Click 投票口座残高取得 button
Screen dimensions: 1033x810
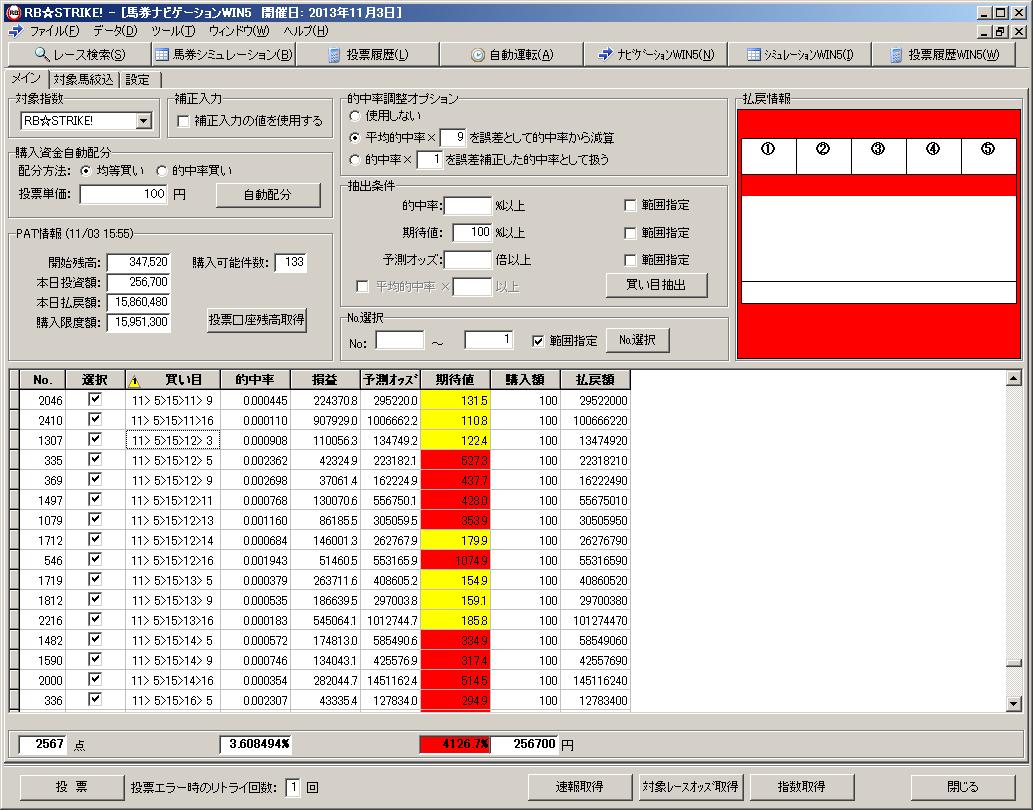(x=256, y=320)
